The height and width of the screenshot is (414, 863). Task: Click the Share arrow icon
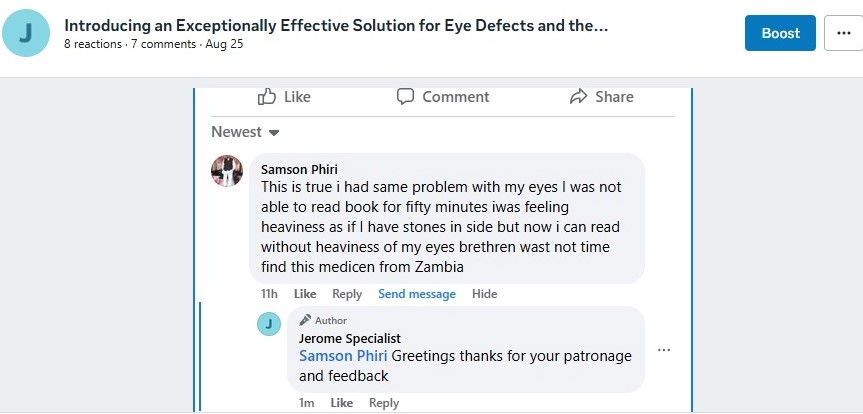[578, 97]
